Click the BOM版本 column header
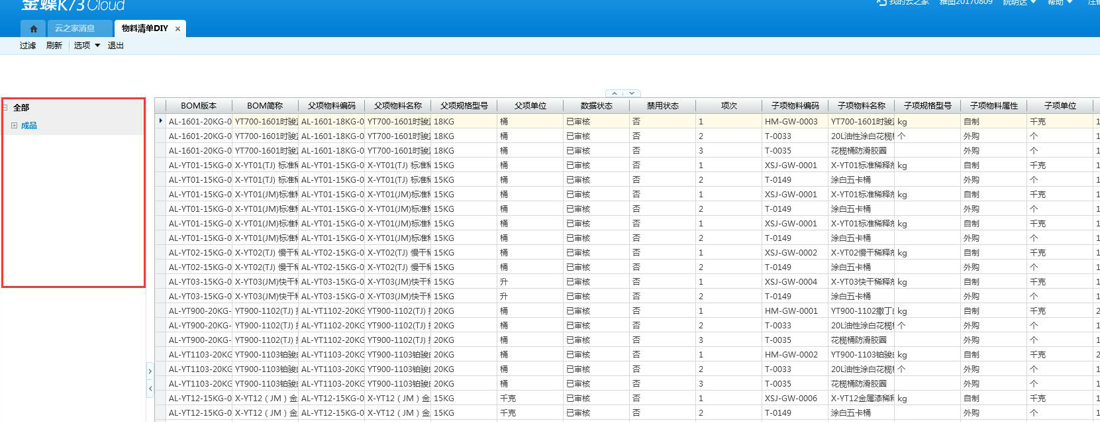Image resolution: width=1100 pixels, height=422 pixels. coord(198,105)
